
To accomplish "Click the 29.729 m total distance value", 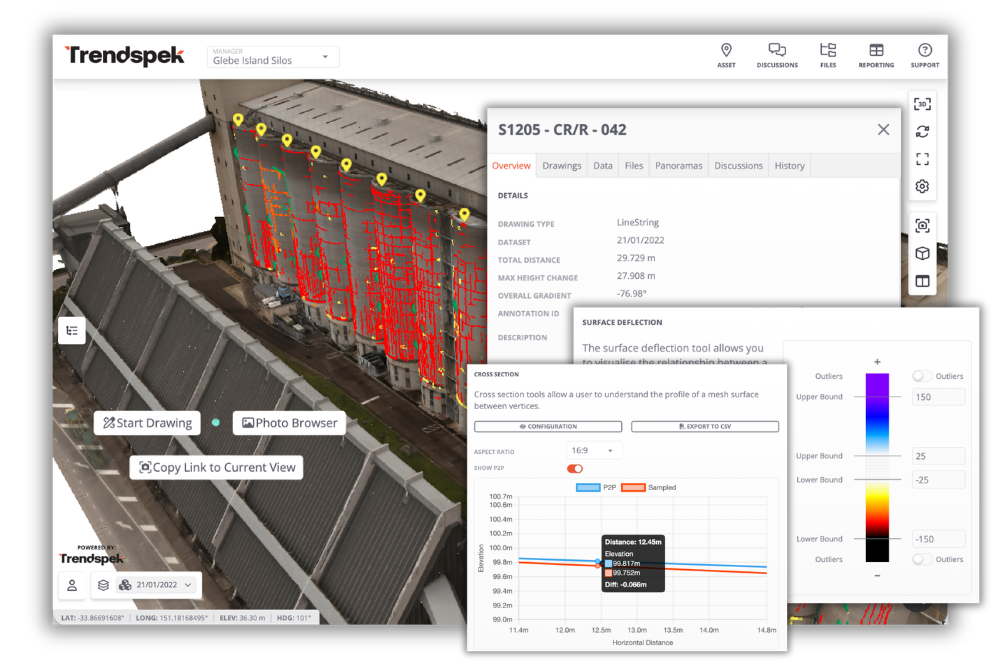I will click(x=636, y=258).
